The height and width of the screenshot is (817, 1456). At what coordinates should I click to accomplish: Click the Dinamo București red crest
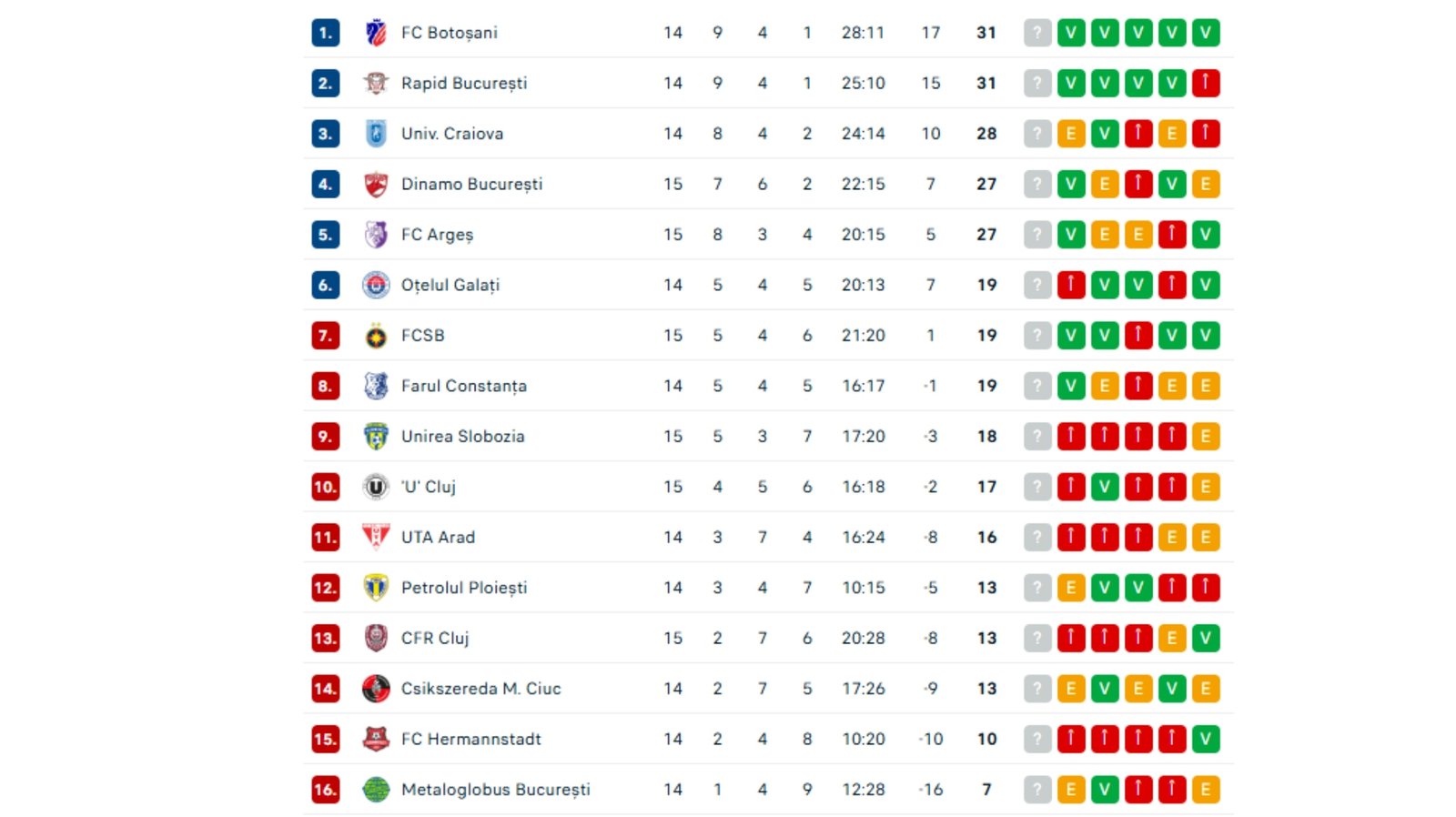(x=376, y=184)
